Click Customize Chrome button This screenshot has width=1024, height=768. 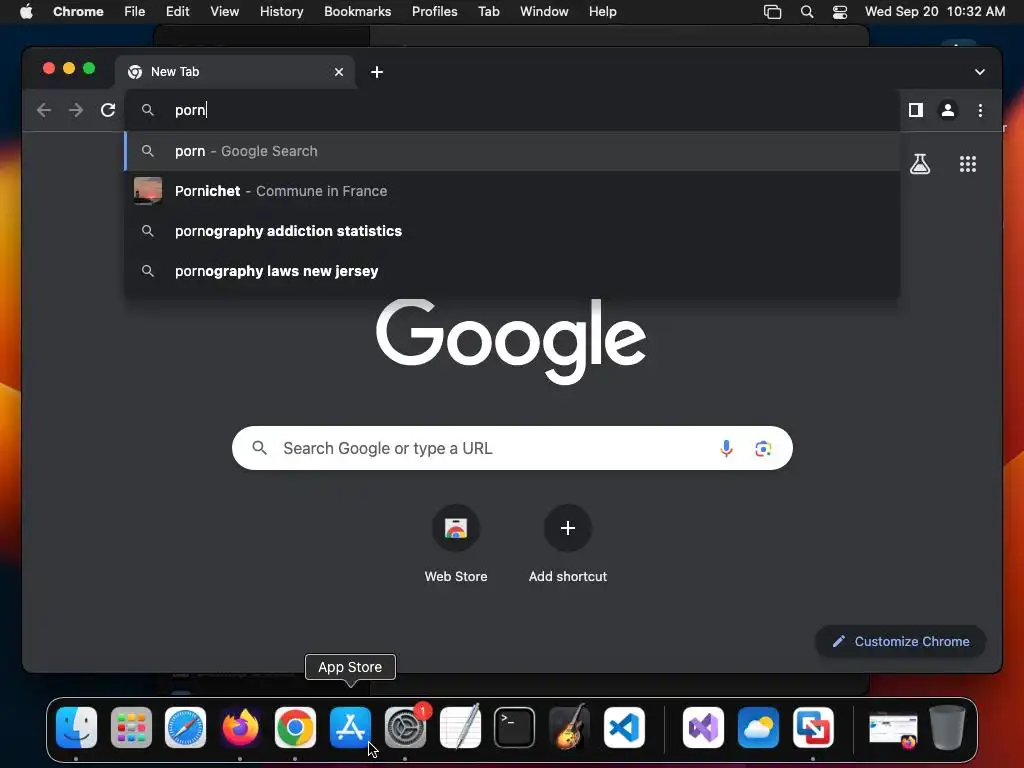901,641
